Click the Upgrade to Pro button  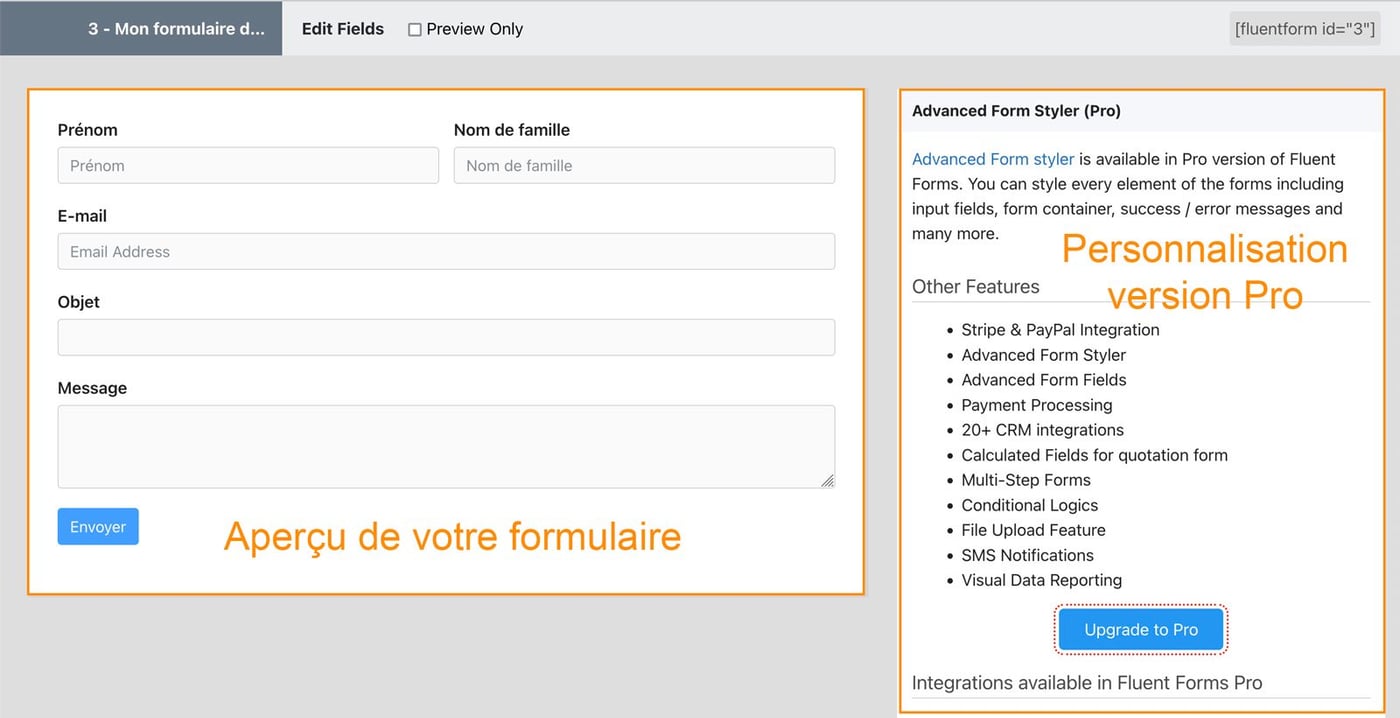[1140, 629]
